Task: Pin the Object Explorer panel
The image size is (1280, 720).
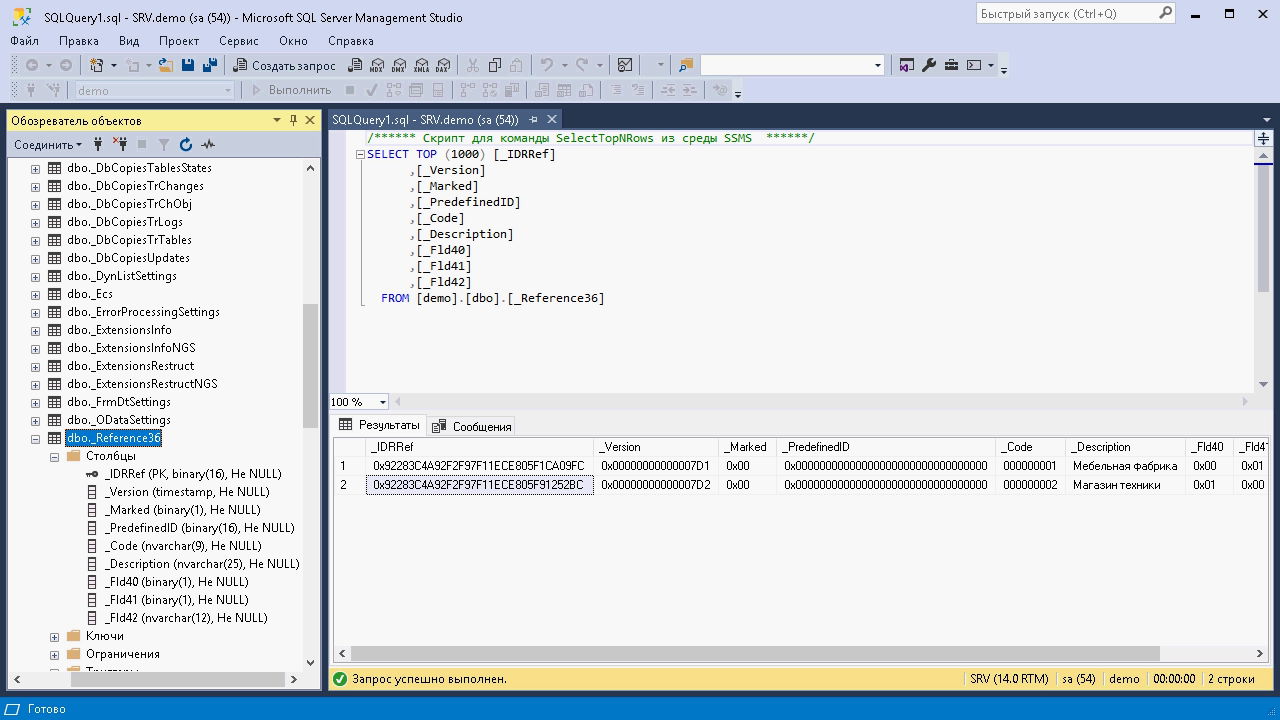Action: click(x=293, y=120)
